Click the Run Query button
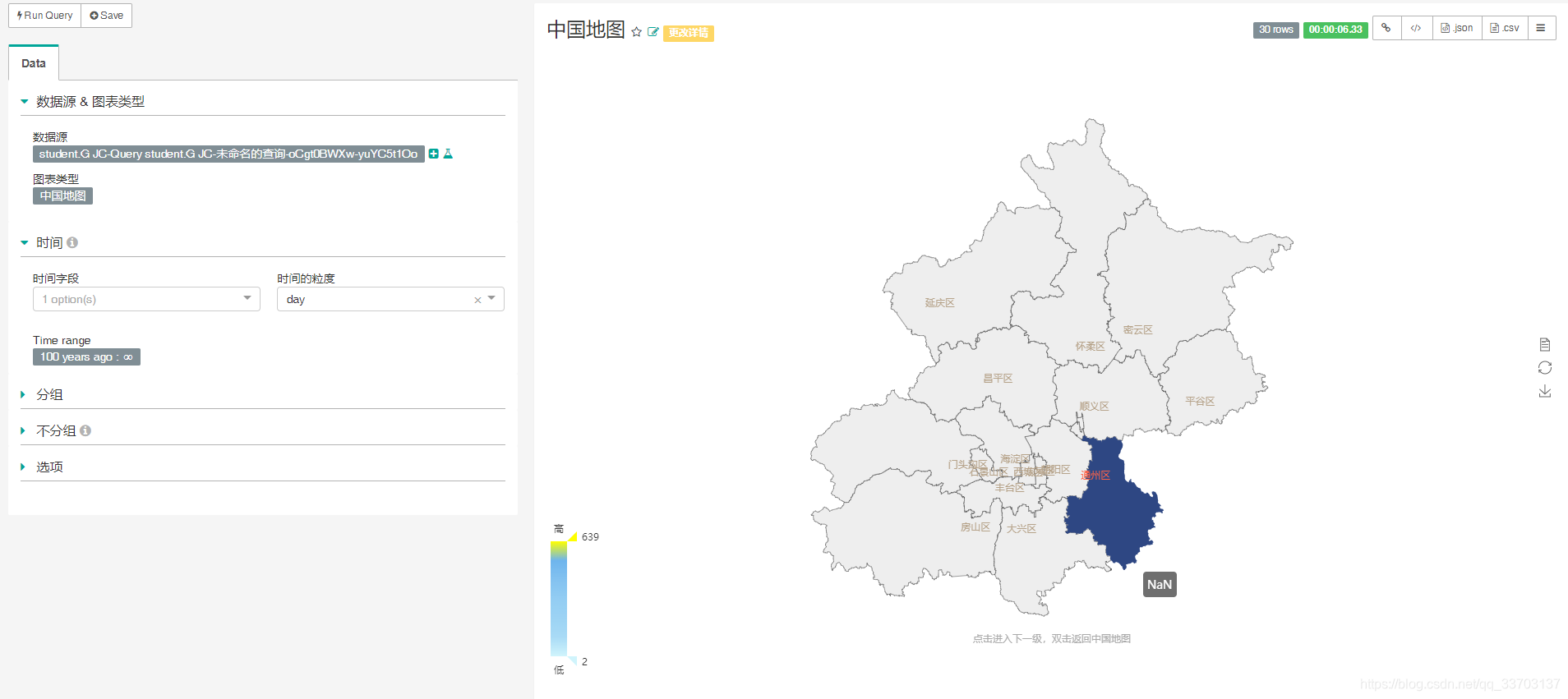Viewport: 1568px width, 699px height. [45, 16]
